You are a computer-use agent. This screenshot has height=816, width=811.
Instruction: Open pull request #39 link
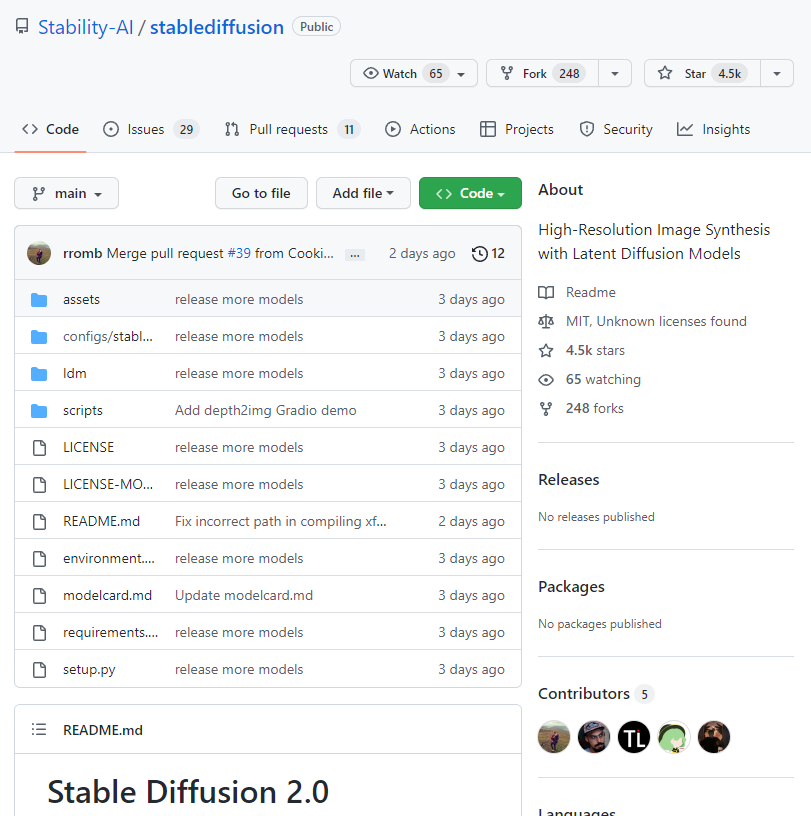click(238, 253)
